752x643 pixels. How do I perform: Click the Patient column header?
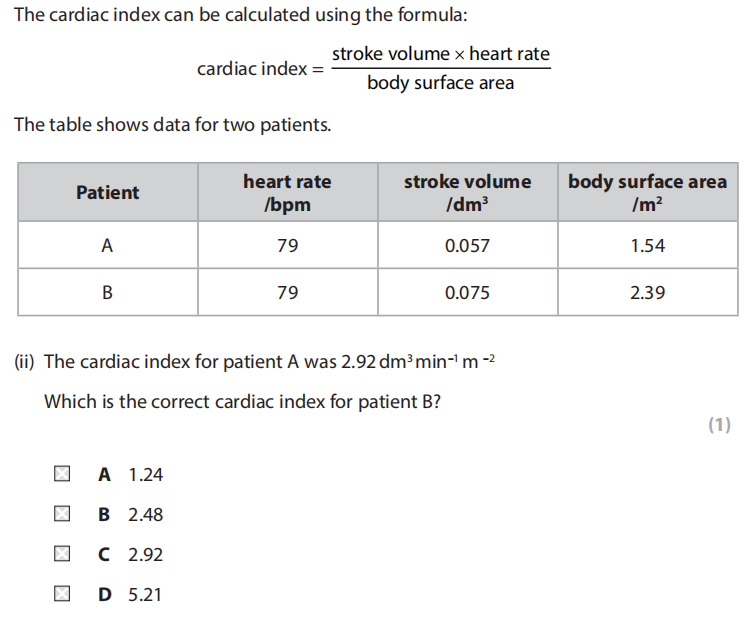coord(108,193)
